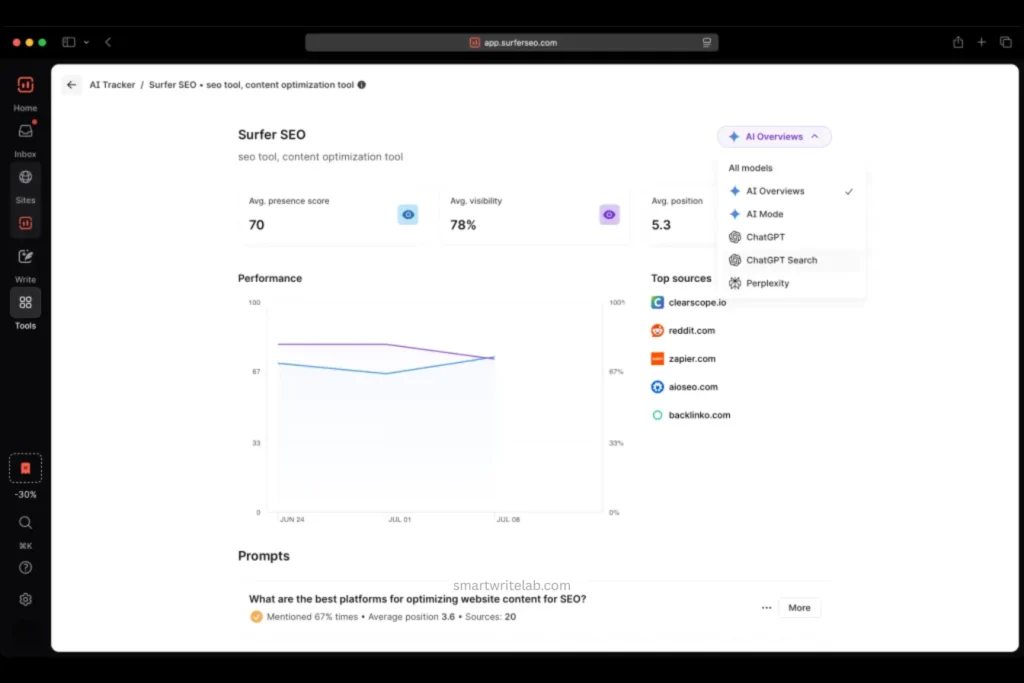1024x683 pixels.
Task: Open the Home section in sidebar
Action: (x=25, y=93)
